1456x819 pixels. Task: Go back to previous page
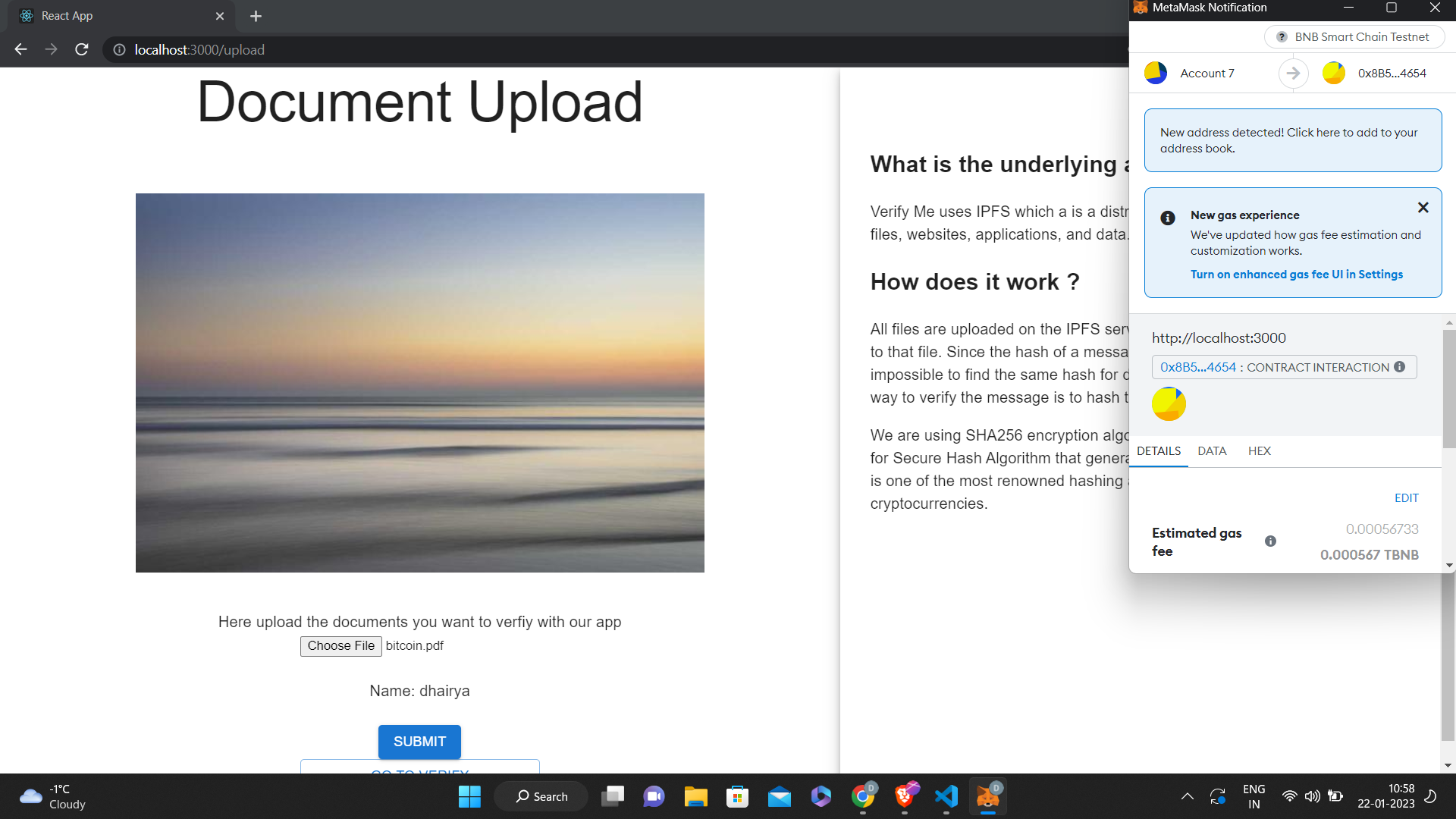[20, 50]
